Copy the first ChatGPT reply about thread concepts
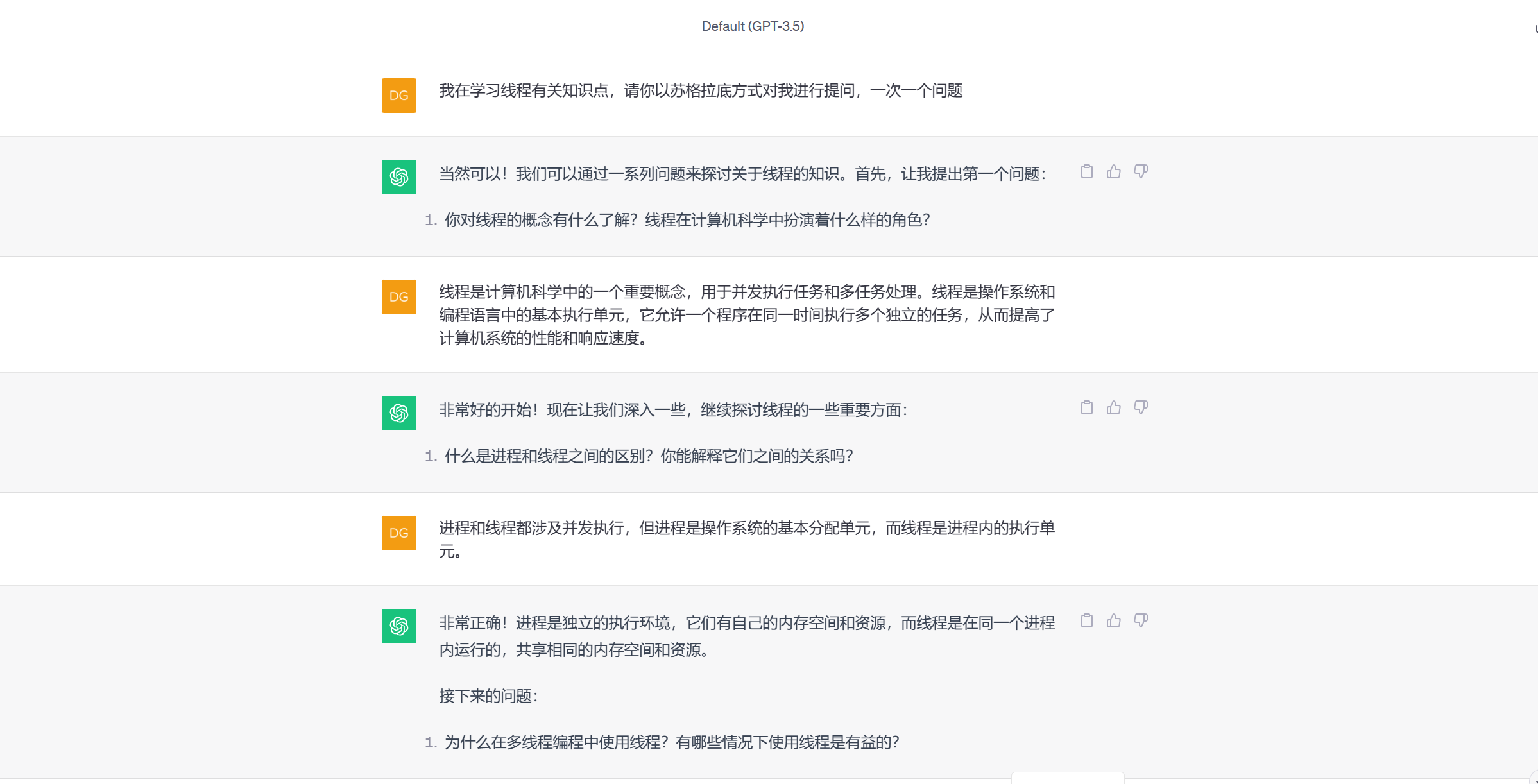The image size is (1538, 784). point(1086,171)
